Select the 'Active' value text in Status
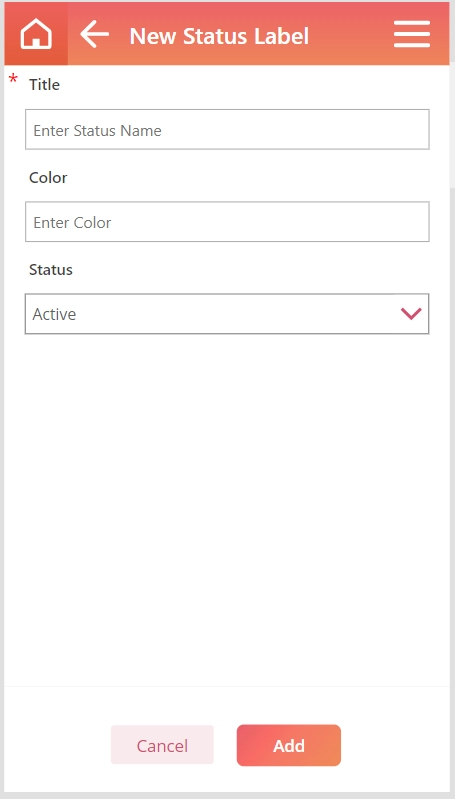455x799 pixels. point(54,314)
